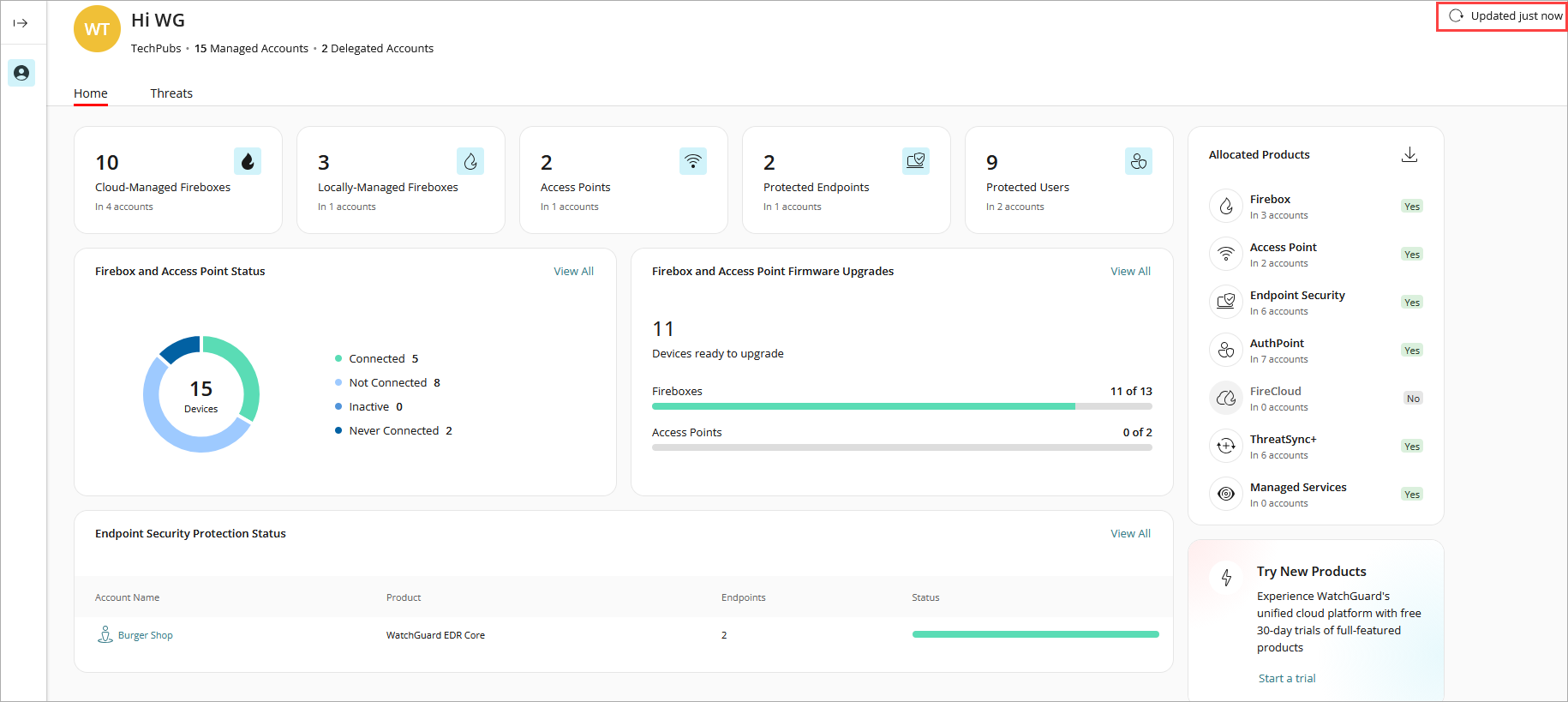
Task: Click the Fireboxes upgrade progress bar
Action: (x=902, y=406)
